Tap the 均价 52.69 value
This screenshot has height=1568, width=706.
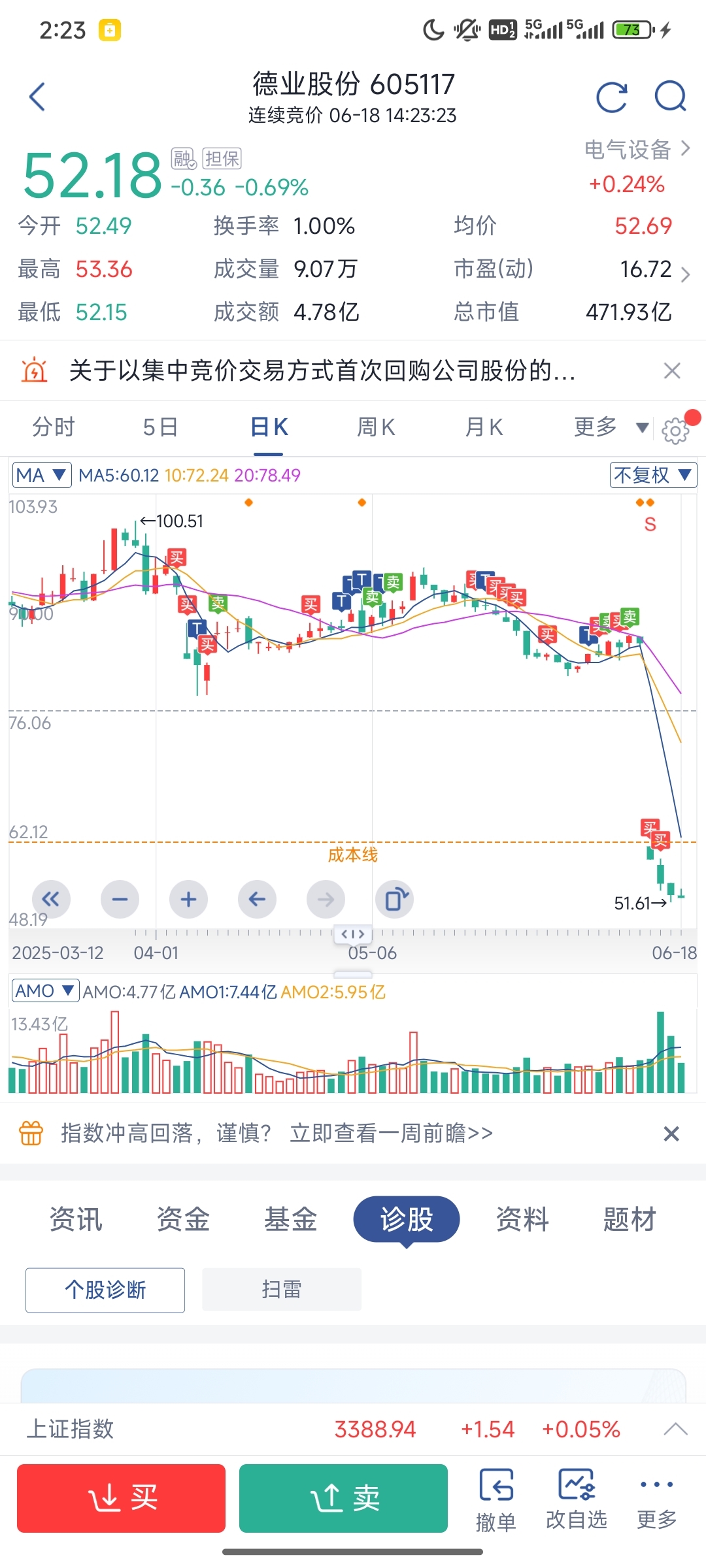[x=643, y=225]
